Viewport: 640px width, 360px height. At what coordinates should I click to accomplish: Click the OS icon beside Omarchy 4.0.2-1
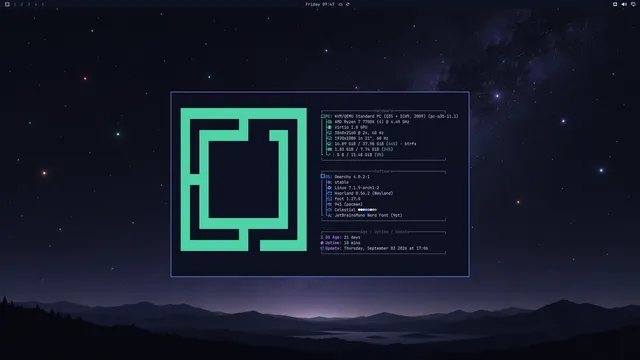click(x=323, y=177)
